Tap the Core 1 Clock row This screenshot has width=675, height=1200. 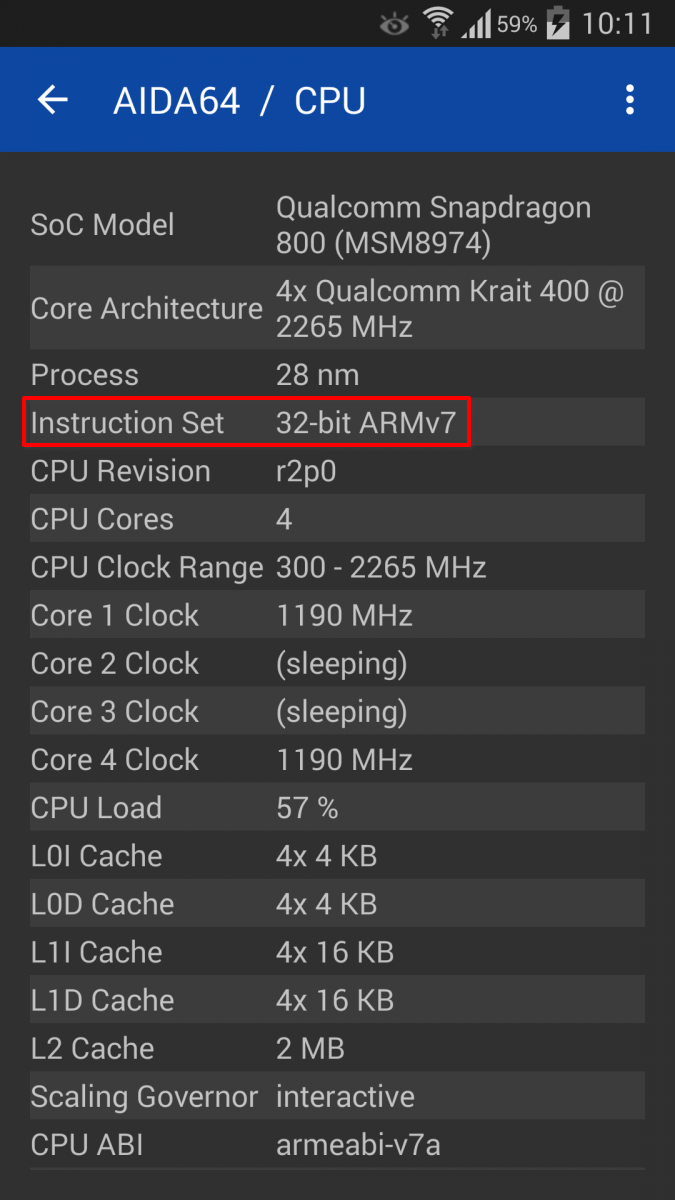[337, 615]
